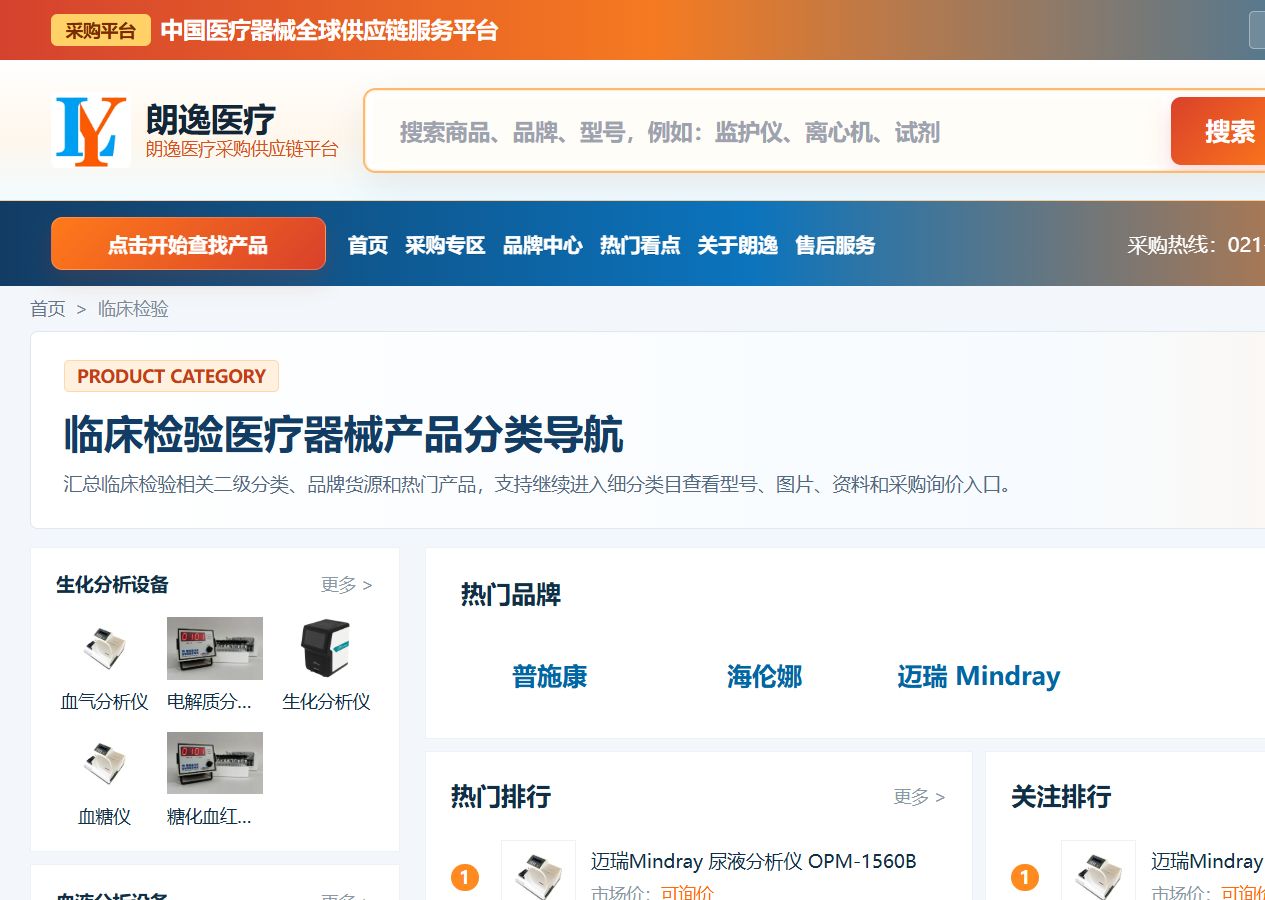
Task: Select the 海伦娜 brand
Action: [x=764, y=677]
